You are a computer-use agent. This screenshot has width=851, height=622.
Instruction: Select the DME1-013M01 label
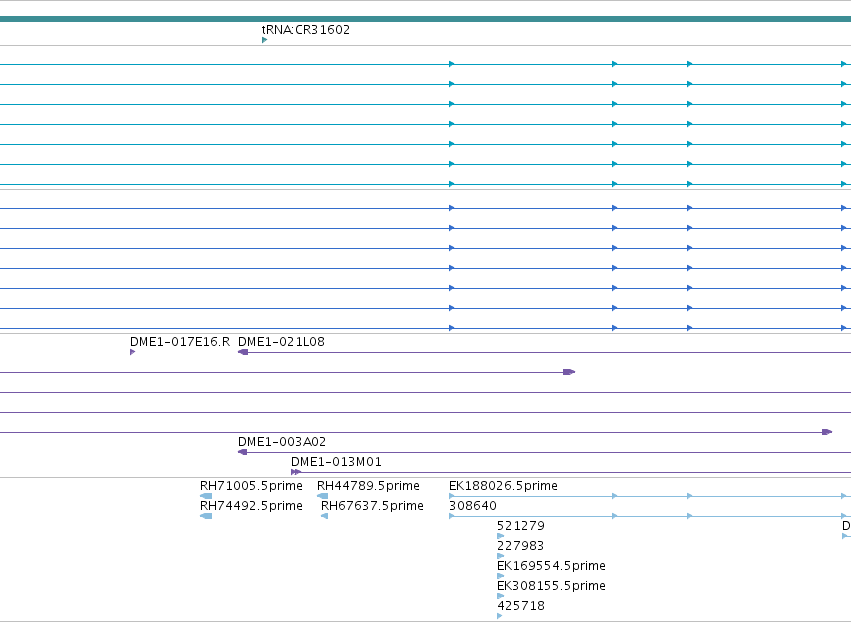pos(336,461)
